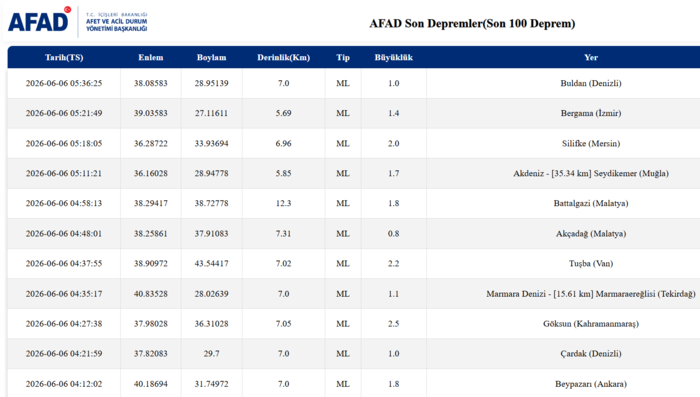The image size is (700, 397).
Task: Click location Buldan (Denizli)
Action: point(591,83)
